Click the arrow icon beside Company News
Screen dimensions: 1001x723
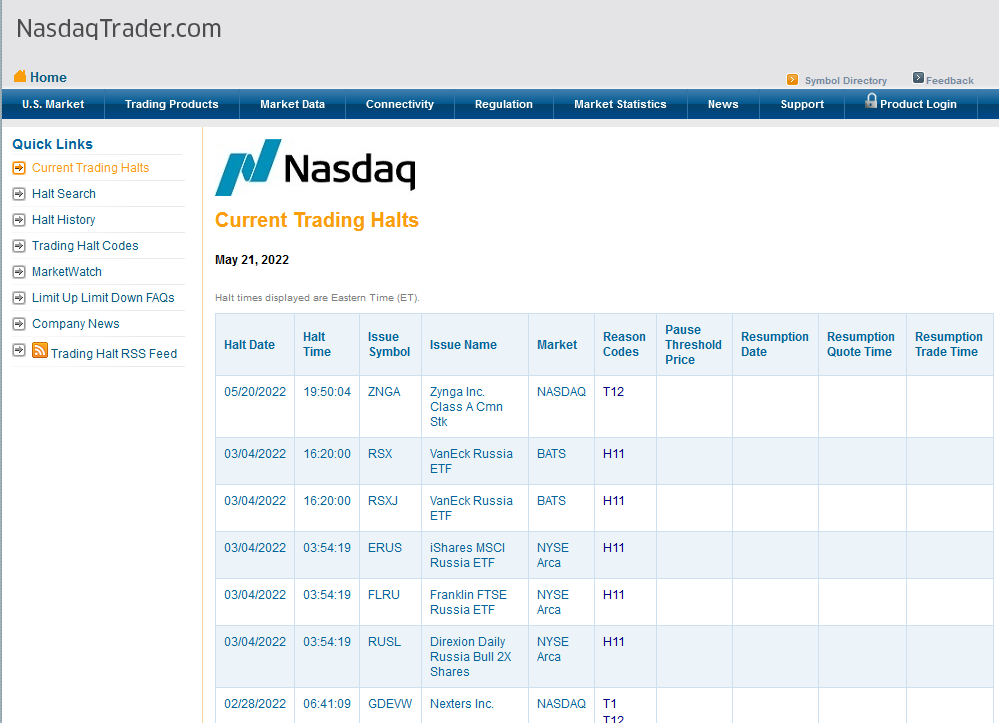pos(19,324)
